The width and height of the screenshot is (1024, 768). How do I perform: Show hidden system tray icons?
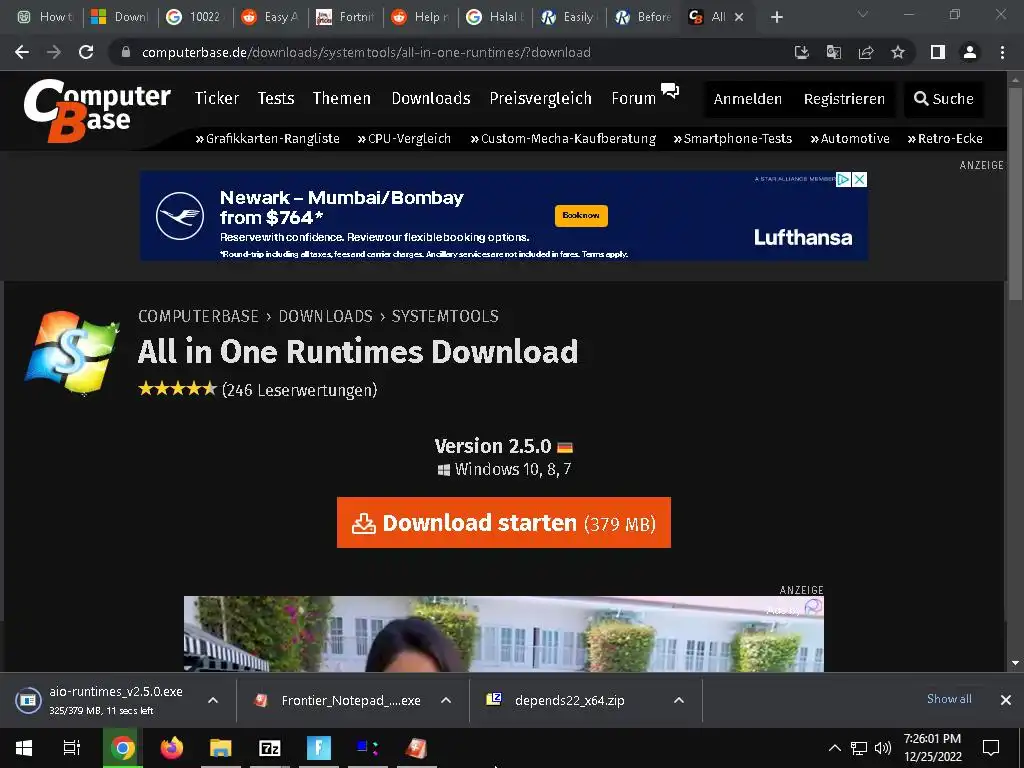coord(835,748)
